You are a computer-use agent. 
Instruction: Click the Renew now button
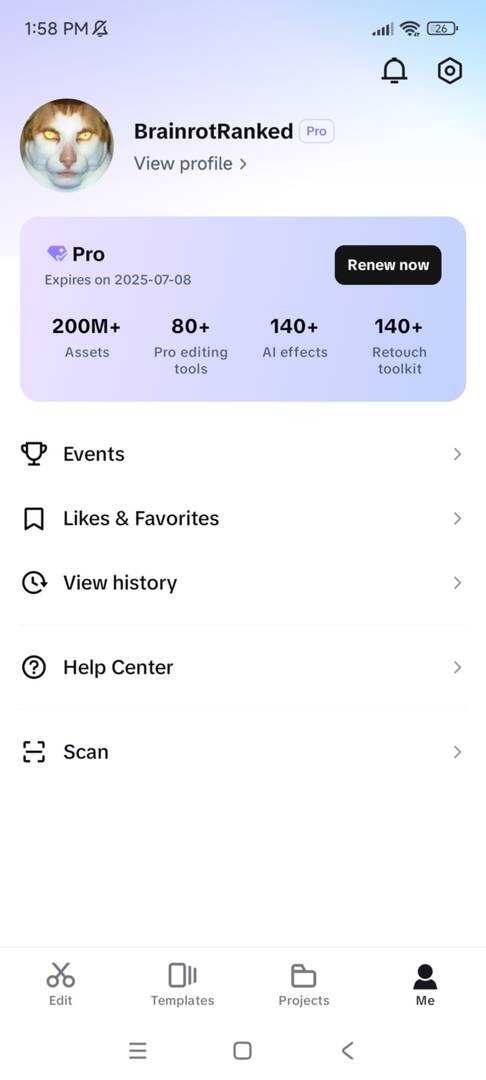click(388, 265)
